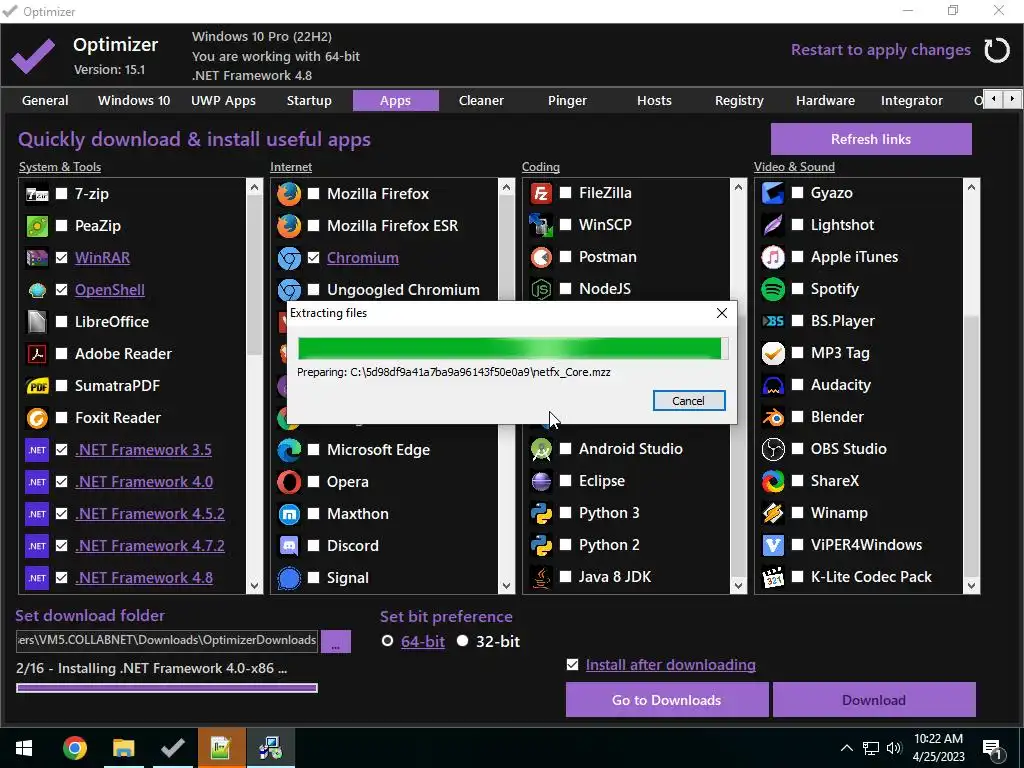Go to the Hosts tab
The image size is (1024, 768).
click(654, 101)
